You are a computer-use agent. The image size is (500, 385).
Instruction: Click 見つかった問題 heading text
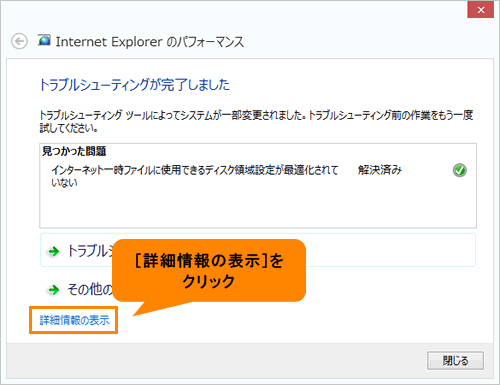click(x=74, y=151)
